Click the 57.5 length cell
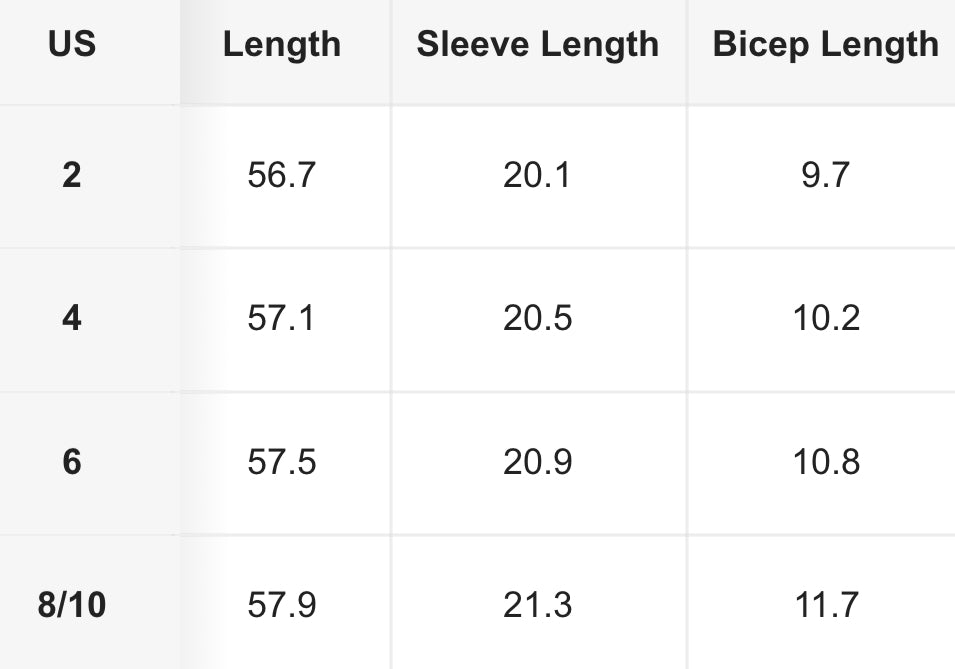This screenshot has height=669, width=955. point(282,462)
